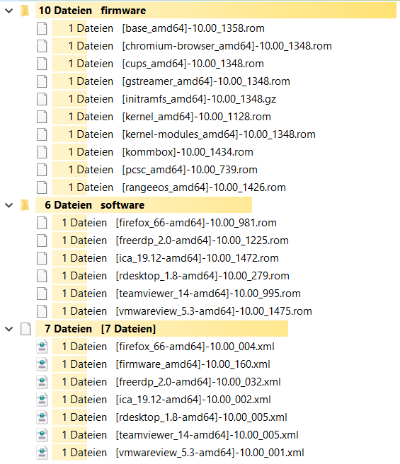This screenshot has width=400, height=464.
Task: Click file icon of freerdp_2.0-amd64 rom
Action: (x=42, y=241)
